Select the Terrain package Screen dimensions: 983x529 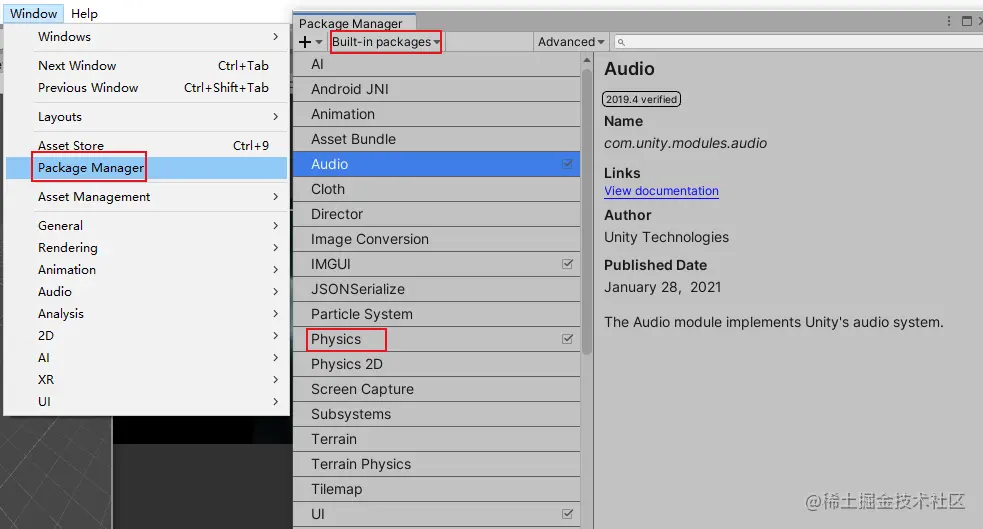(436, 439)
